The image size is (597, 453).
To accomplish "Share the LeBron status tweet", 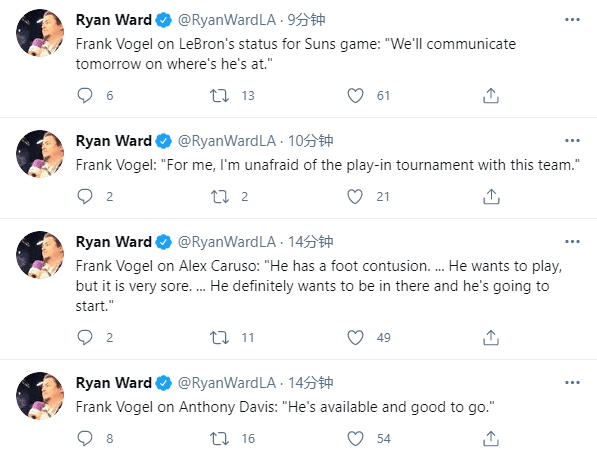I will tap(491, 96).
